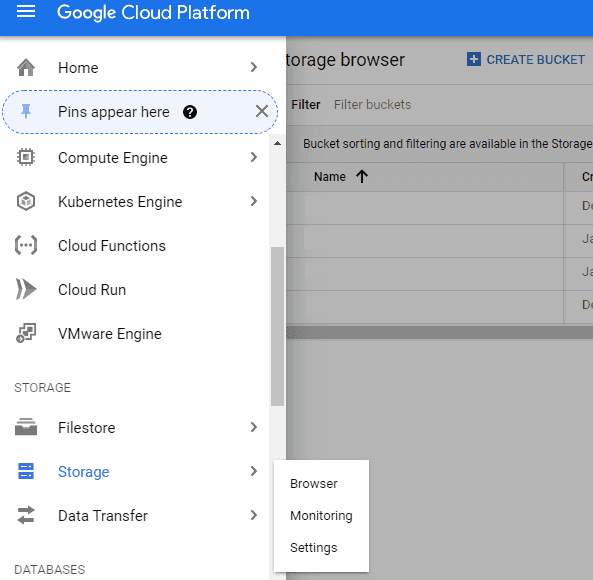
Task: Click the blue Storage icon
Action: (x=26, y=471)
